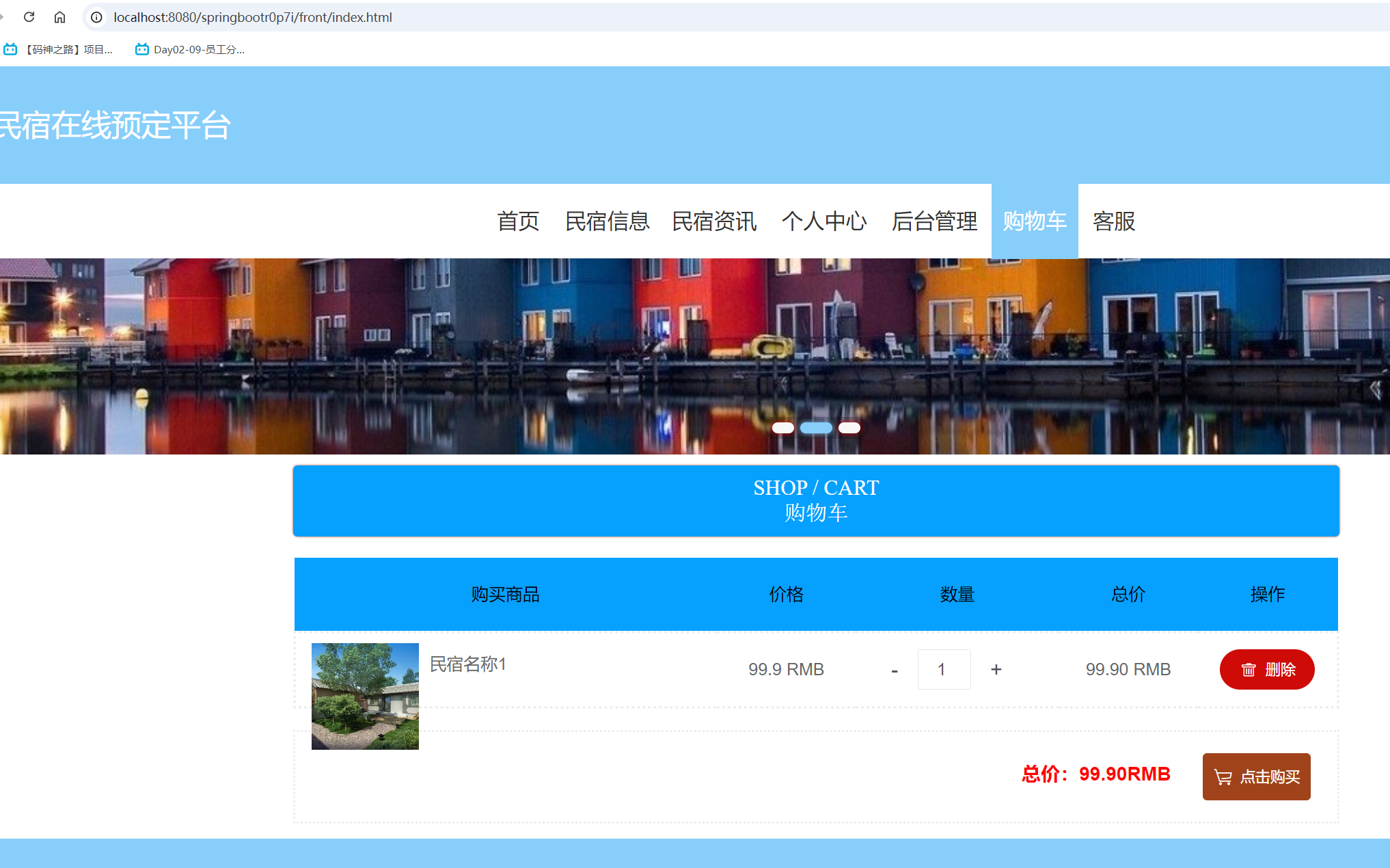Screen dimensions: 1390x868
Task: Increase quantity with plus button
Action: (996, 670)
